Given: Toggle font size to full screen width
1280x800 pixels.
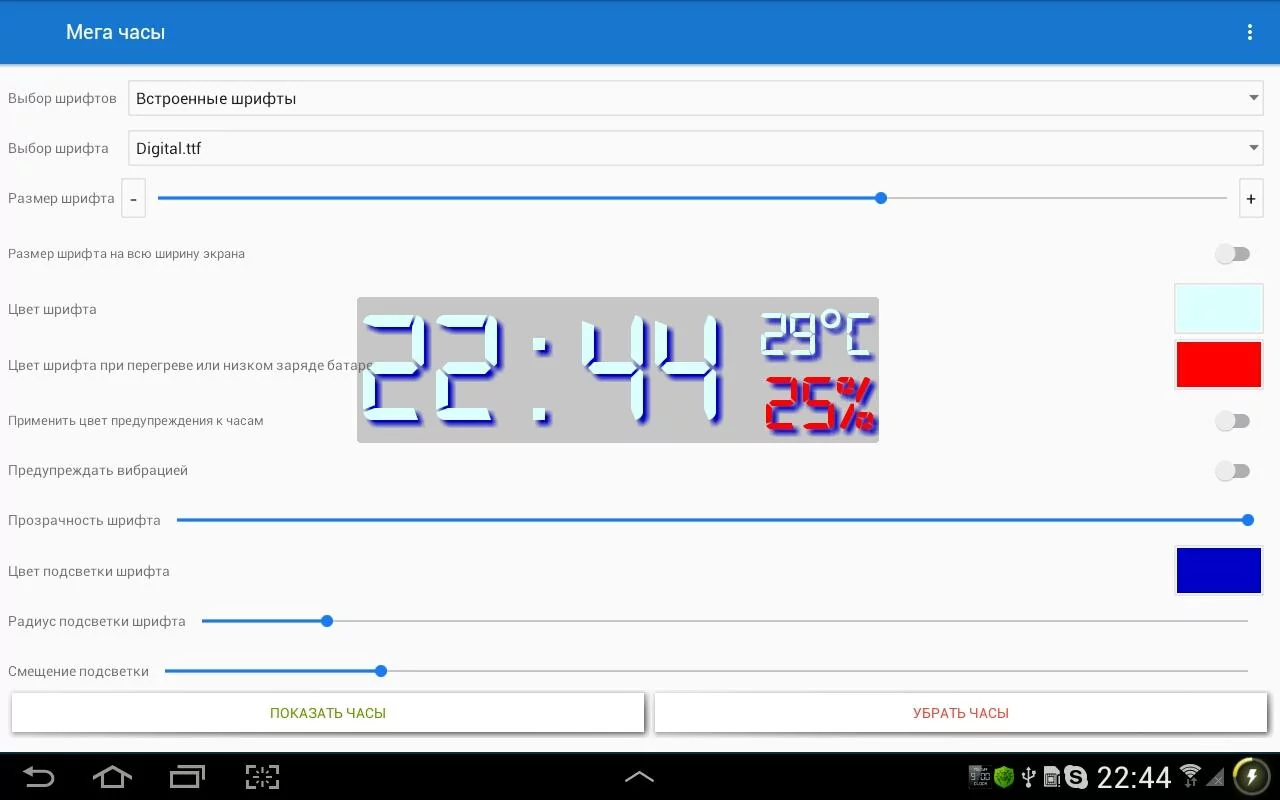Looking at the screenshot, I should point(1232,254).
